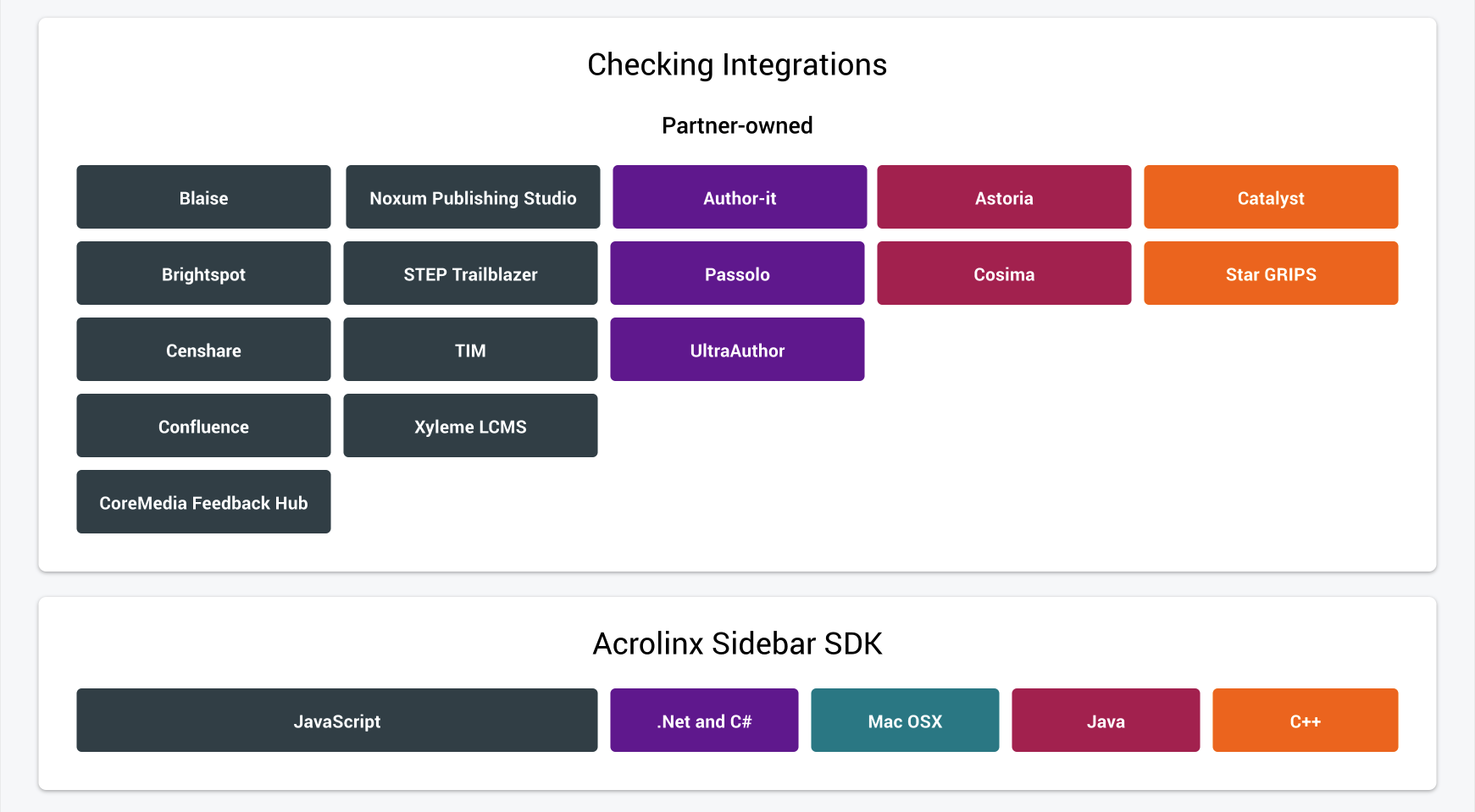Select Xyleme LCMS tile

point(470,425)
